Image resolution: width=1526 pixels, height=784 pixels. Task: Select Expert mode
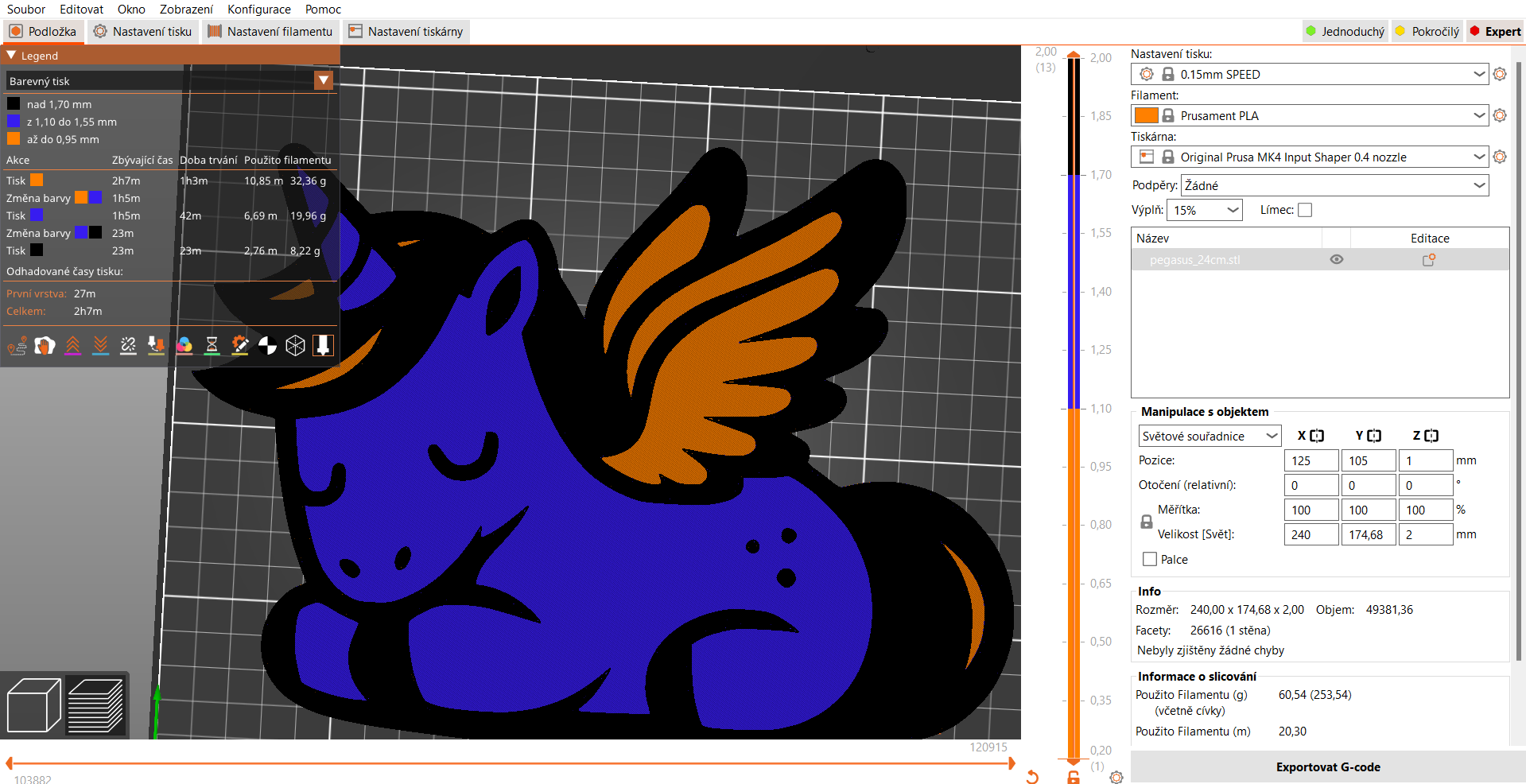coord(1495,32)
